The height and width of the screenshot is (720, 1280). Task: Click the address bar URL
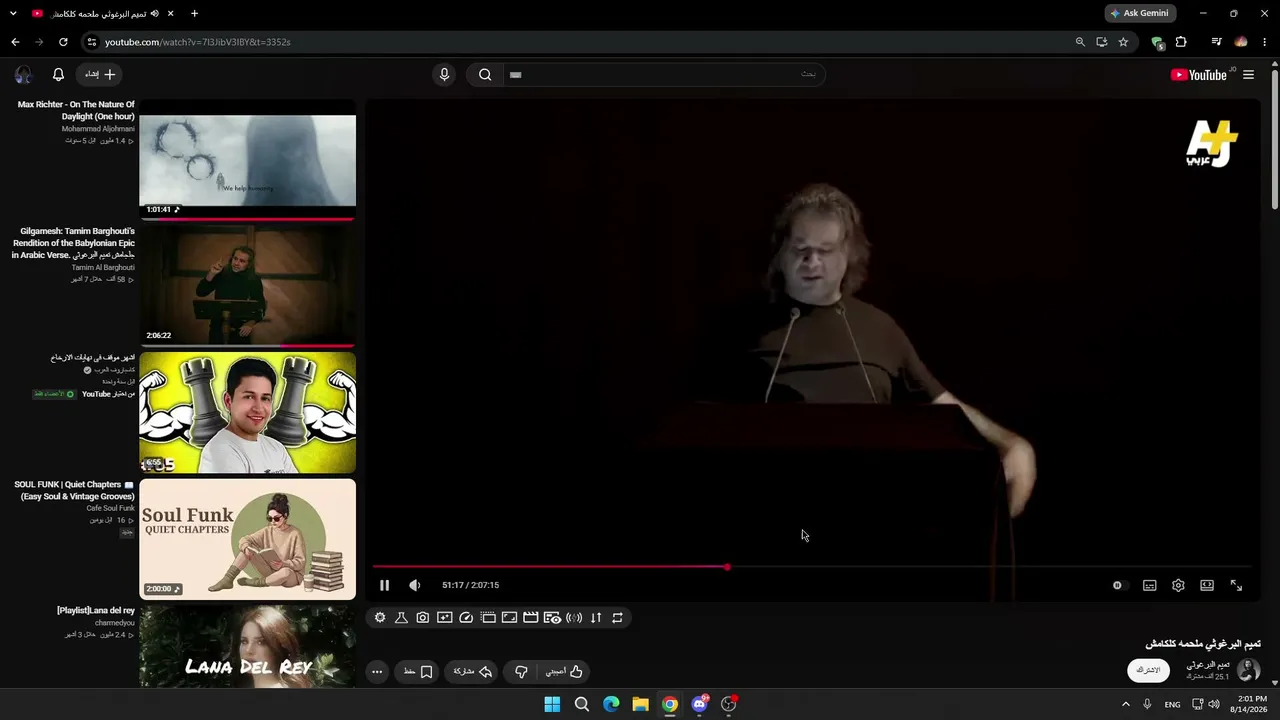[x=198, y=42]
